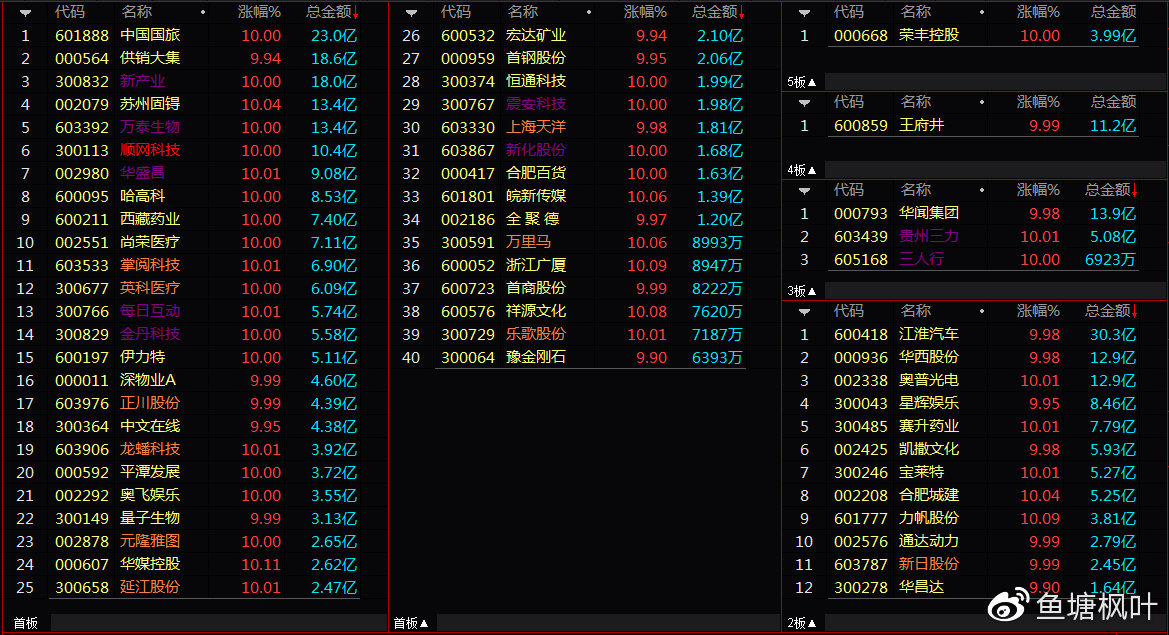The height and width of the screenshot is (635, 1169).
Task: Select stock 供销大集
Action: click(x=151, y=58)
